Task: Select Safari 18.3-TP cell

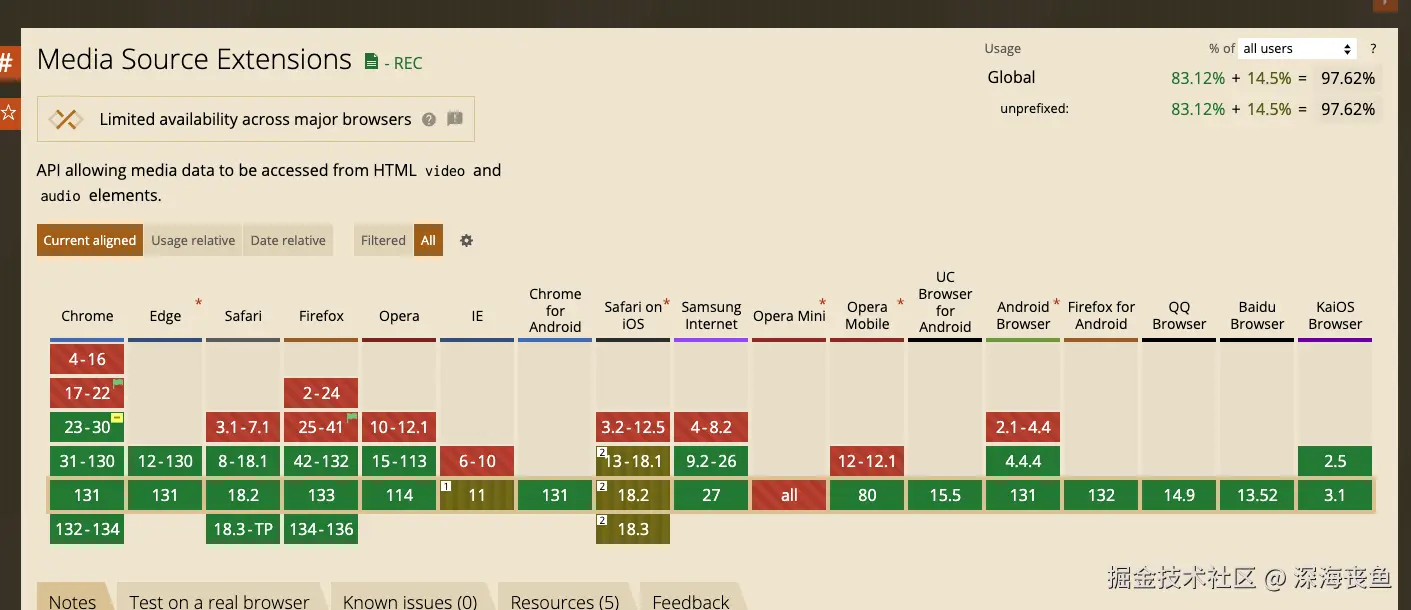Action: (x=243, y=529)
